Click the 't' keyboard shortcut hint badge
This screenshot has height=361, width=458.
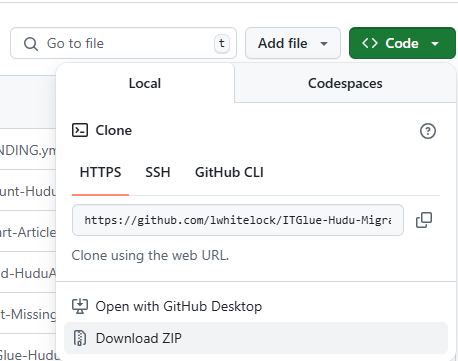[x=222, y=43]
